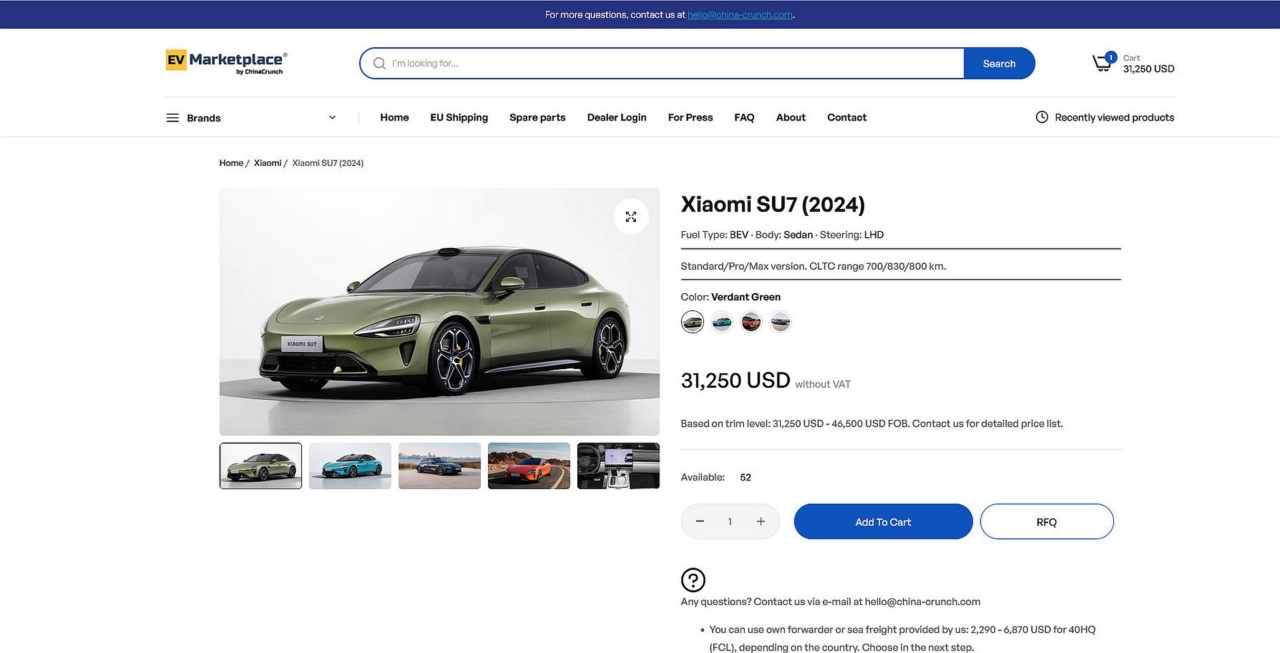The image size is (1280, 653).
Task: Open the About page
Action: 791,117
